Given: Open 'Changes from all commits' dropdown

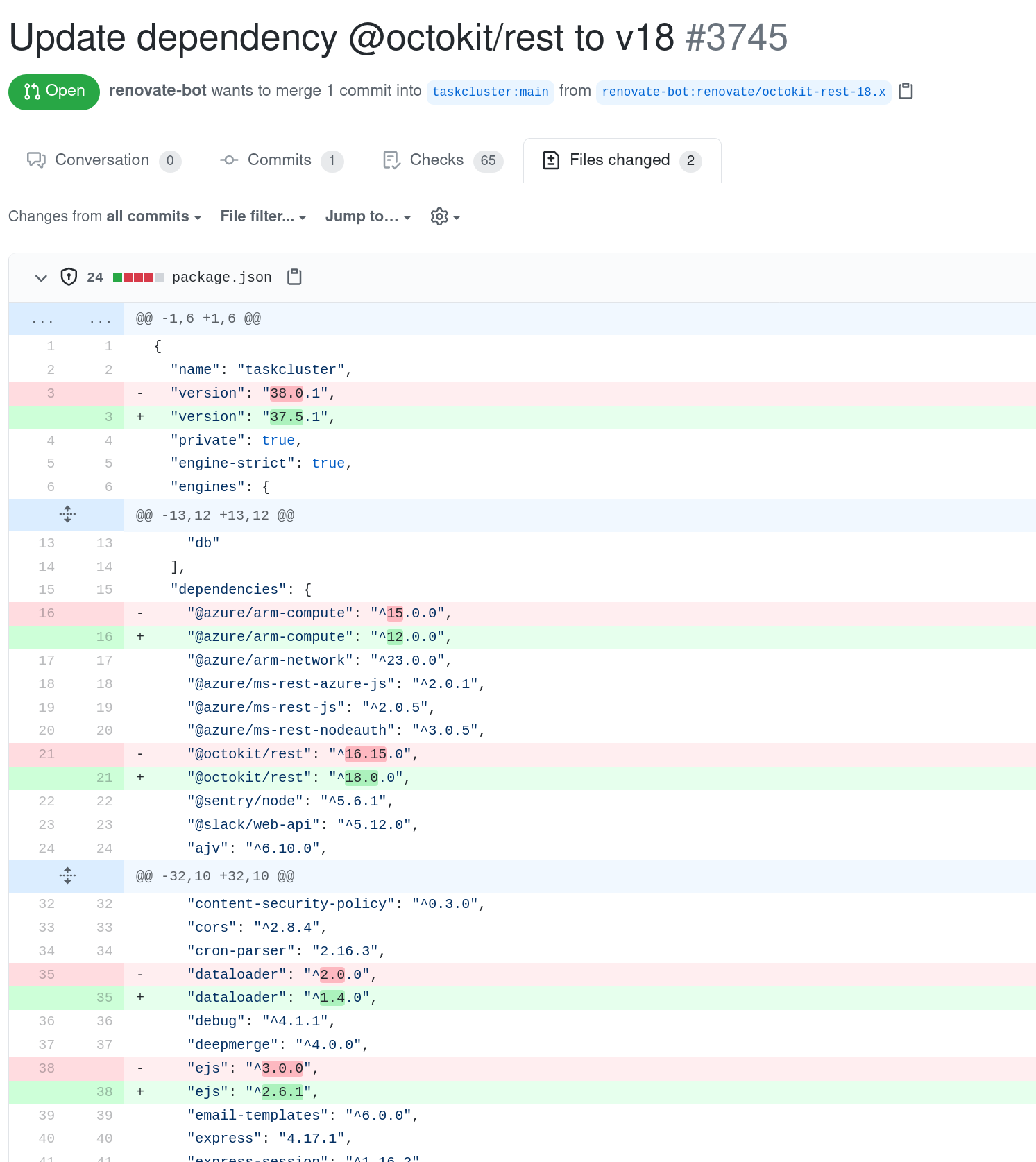Looking at the screenshot, I should (x=105, y=216).
